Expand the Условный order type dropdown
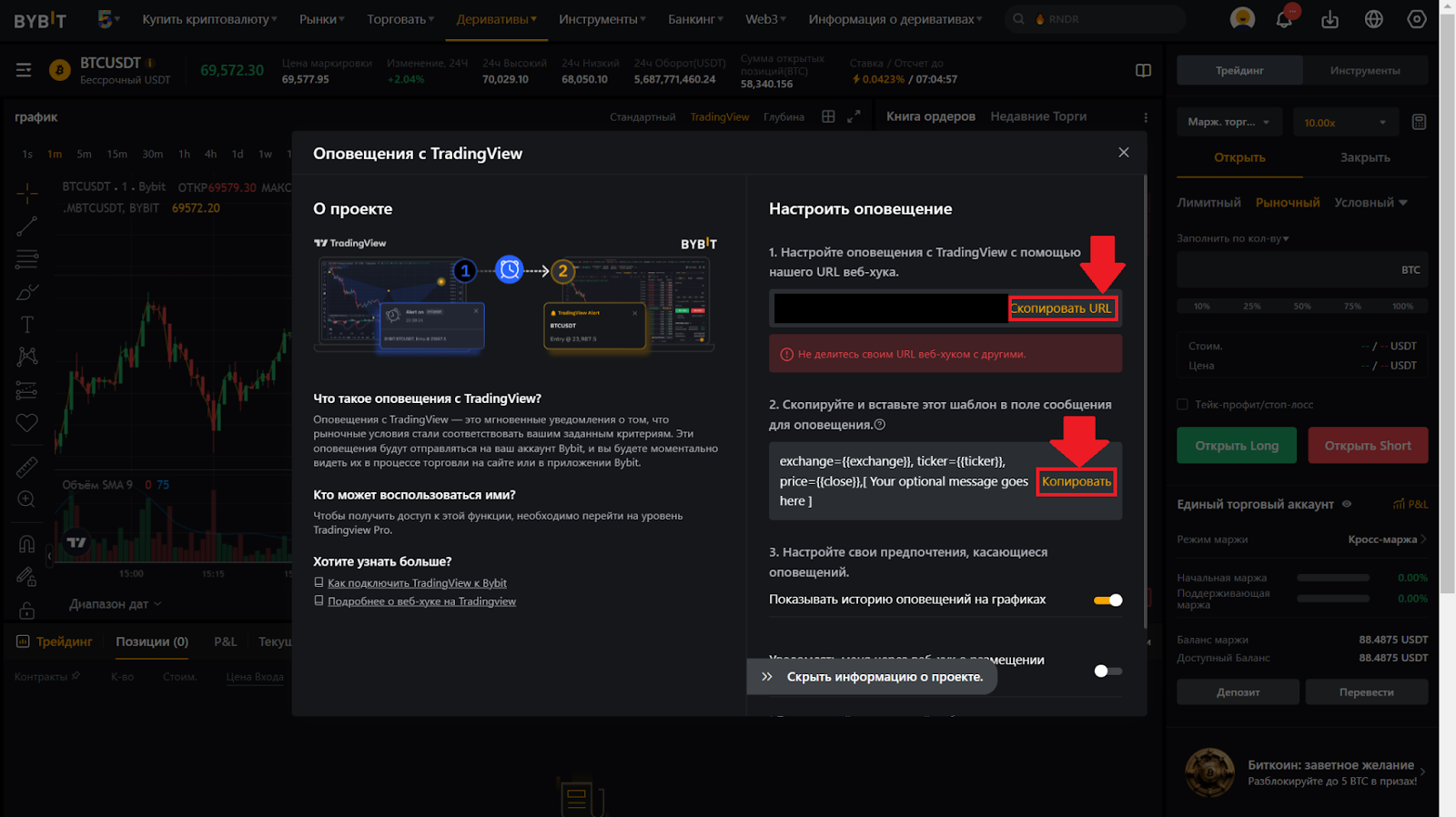1456x817 pixels. [x=1370, y=203]
